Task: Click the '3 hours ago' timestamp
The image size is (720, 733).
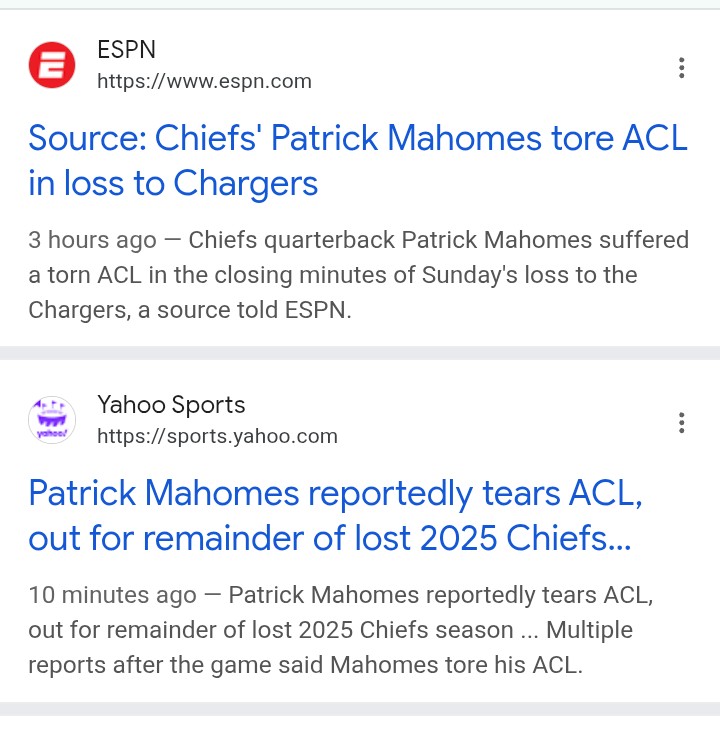Action: [x=92, y=240]
